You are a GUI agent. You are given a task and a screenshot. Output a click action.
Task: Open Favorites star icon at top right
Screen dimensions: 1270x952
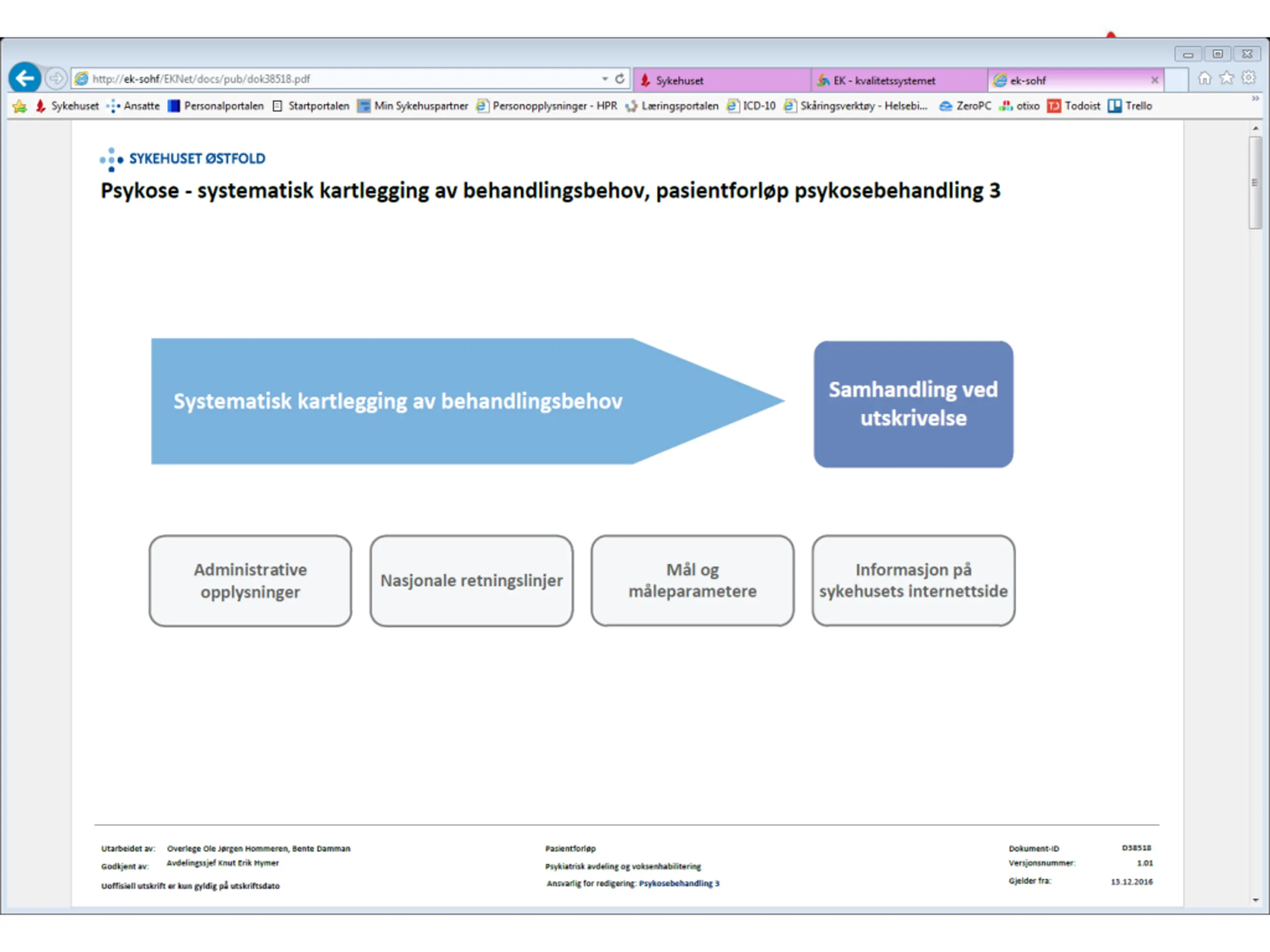tap(1226, 78)
